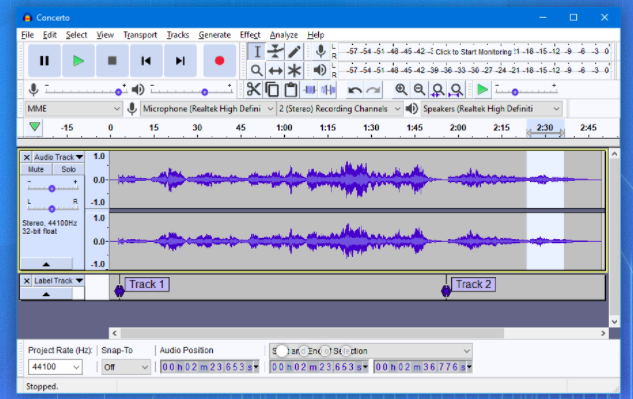Choose the Time Shift tool

click(x=275, y=71)
